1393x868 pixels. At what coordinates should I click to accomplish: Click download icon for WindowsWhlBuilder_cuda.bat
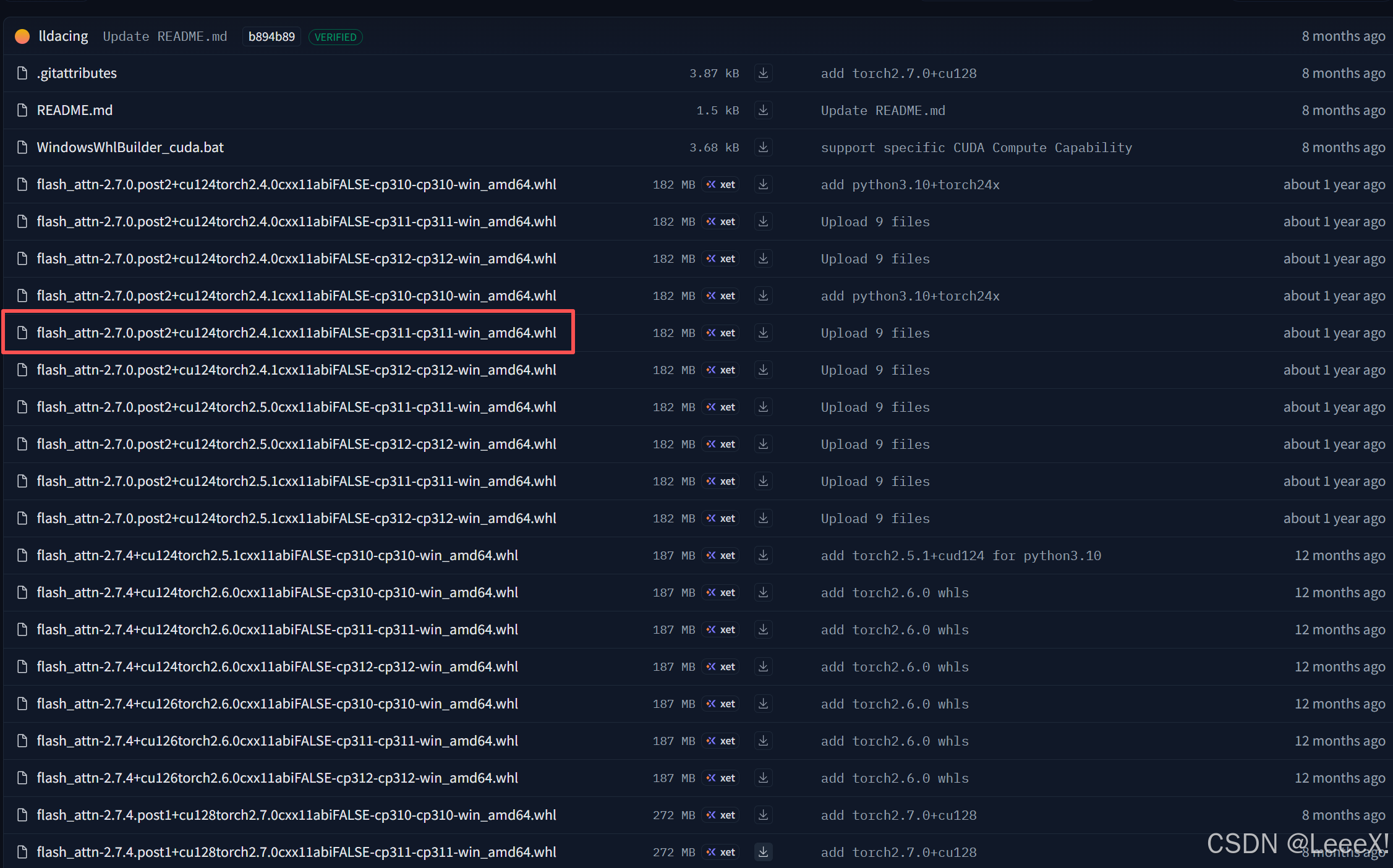[763, 147]
